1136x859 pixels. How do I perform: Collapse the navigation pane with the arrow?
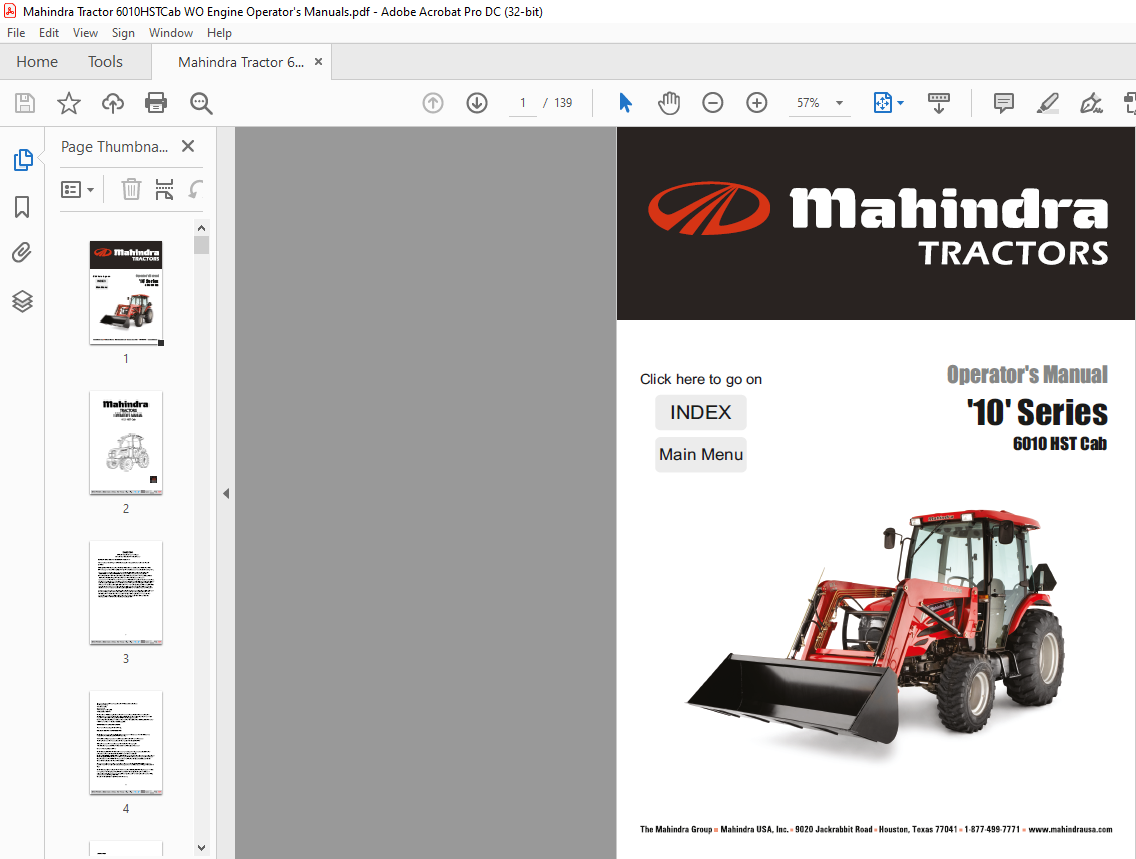[226, 493]
